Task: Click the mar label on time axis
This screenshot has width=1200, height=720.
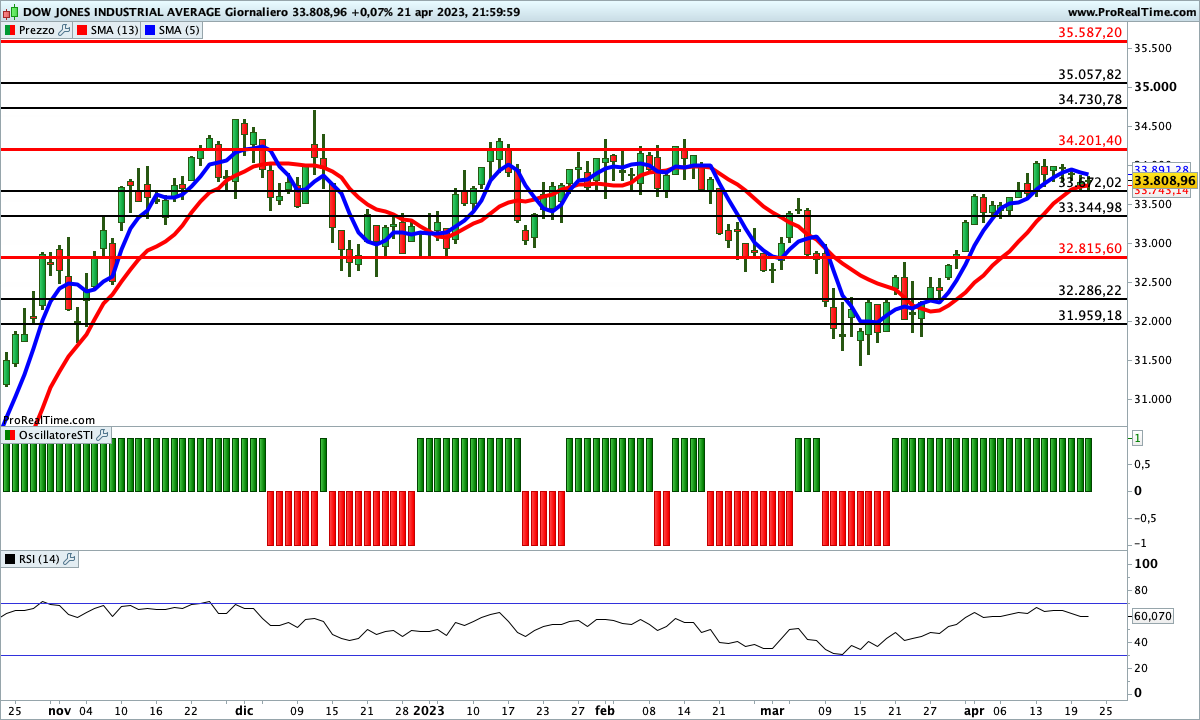Action: click(771, 710)
